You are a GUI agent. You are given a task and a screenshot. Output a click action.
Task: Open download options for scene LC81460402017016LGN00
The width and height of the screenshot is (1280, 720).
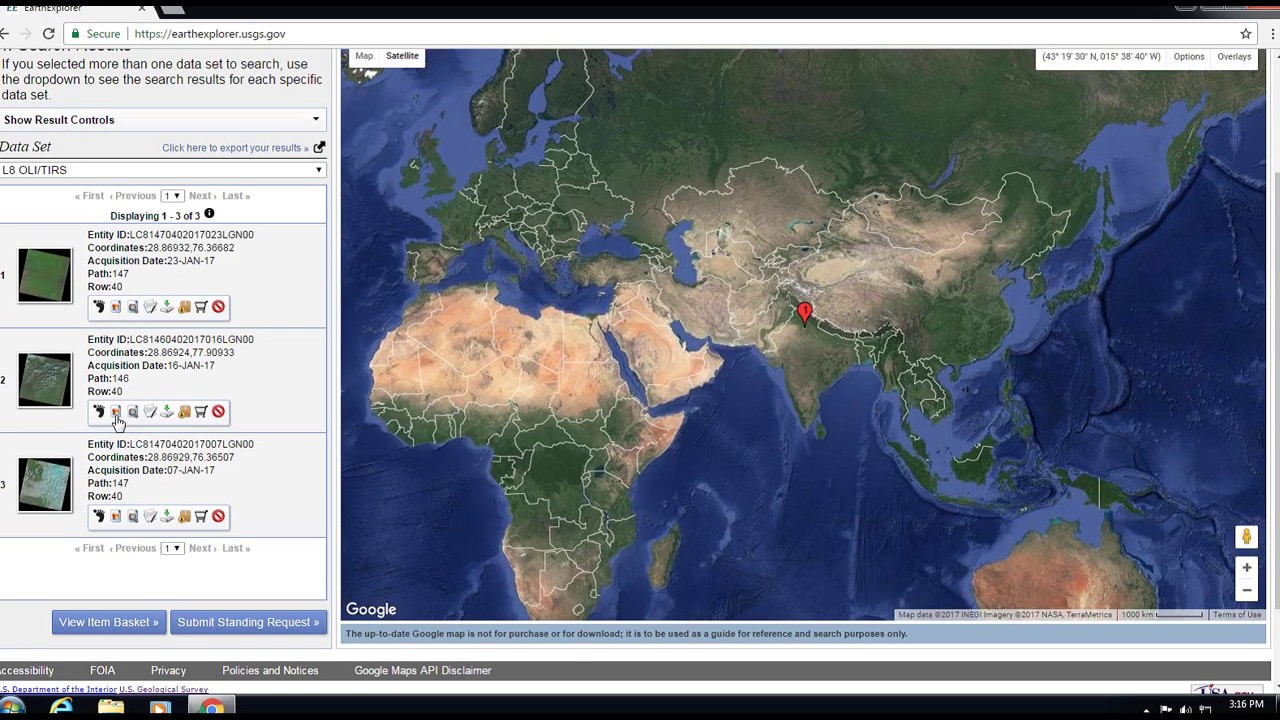coord(167,412)
